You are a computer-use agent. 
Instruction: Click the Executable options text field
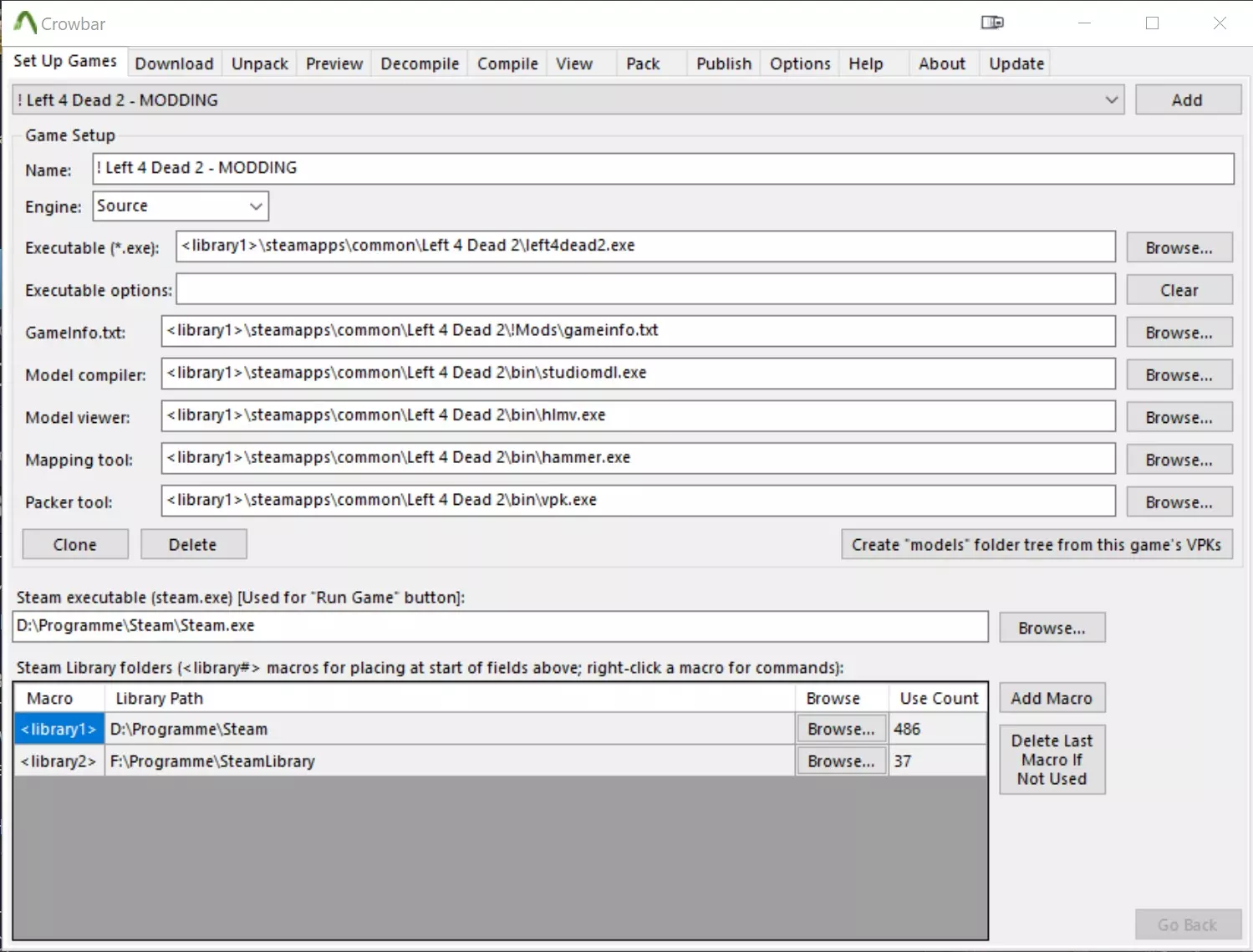pos(645,289)
